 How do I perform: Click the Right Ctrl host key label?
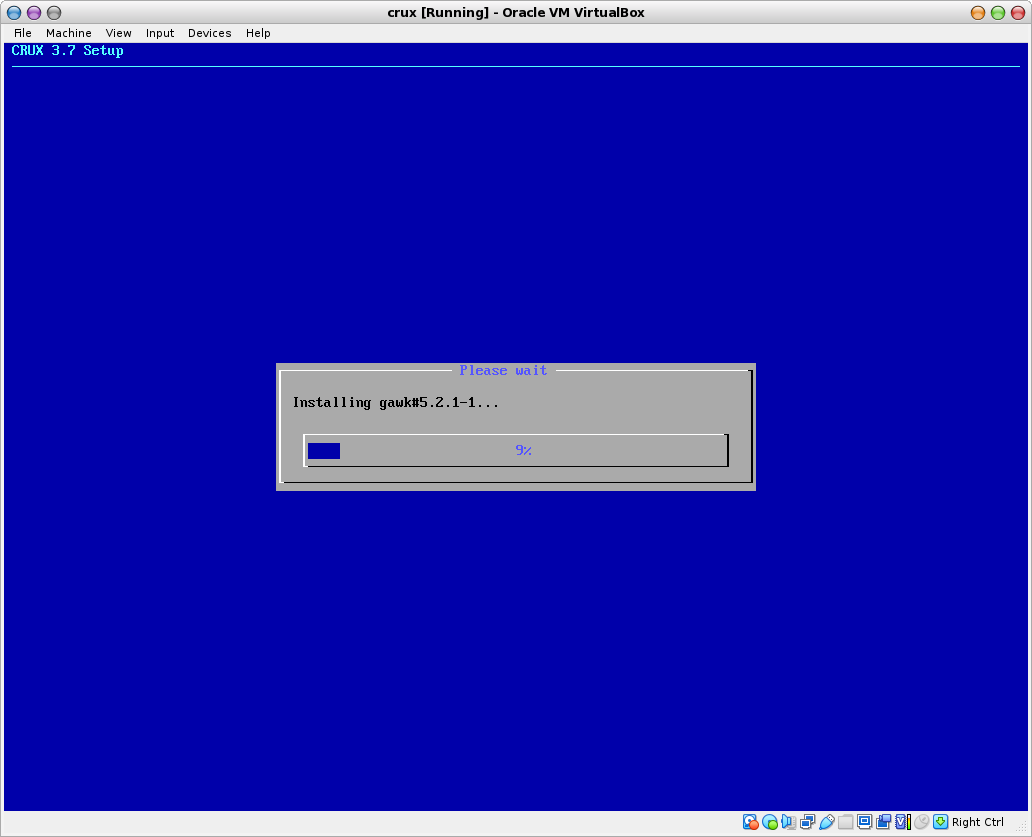(977, 822)
